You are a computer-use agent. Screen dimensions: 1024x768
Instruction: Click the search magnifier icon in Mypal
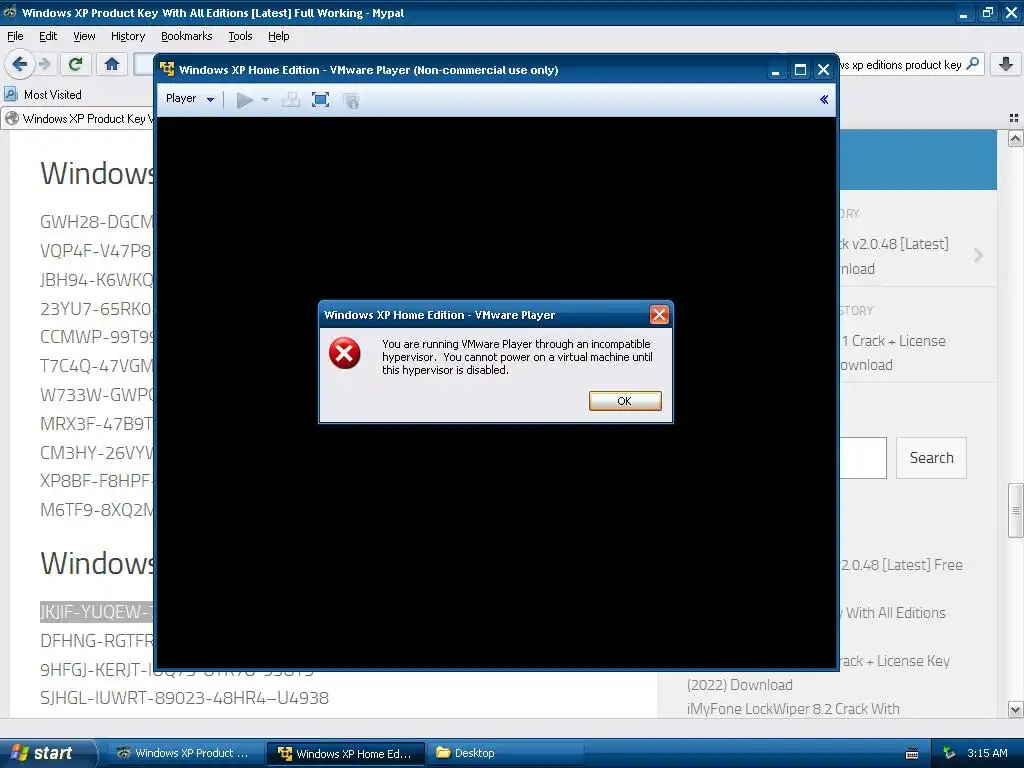point(972,64)
